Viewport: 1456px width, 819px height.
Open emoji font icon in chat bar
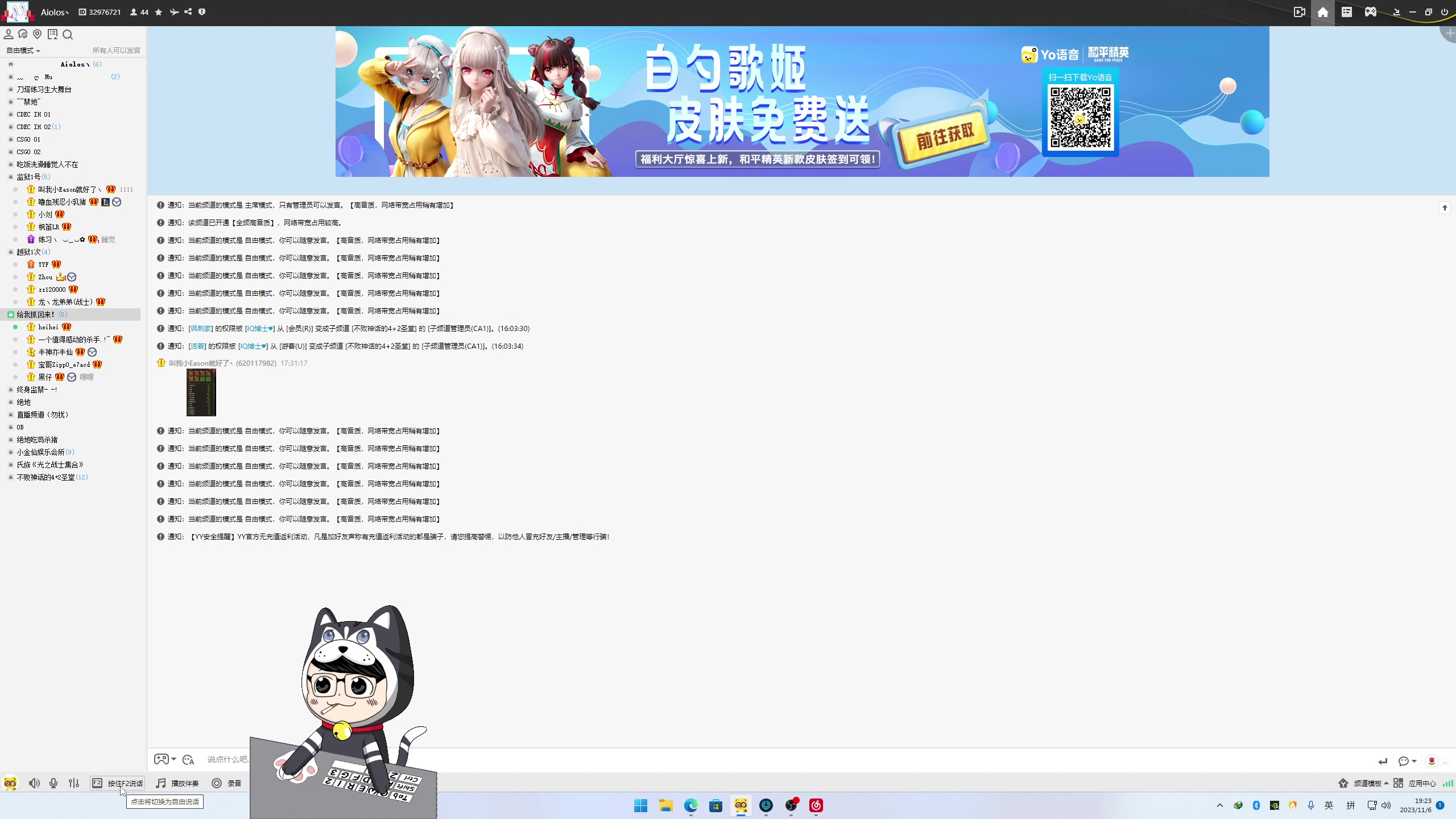(x=188, y=759)
